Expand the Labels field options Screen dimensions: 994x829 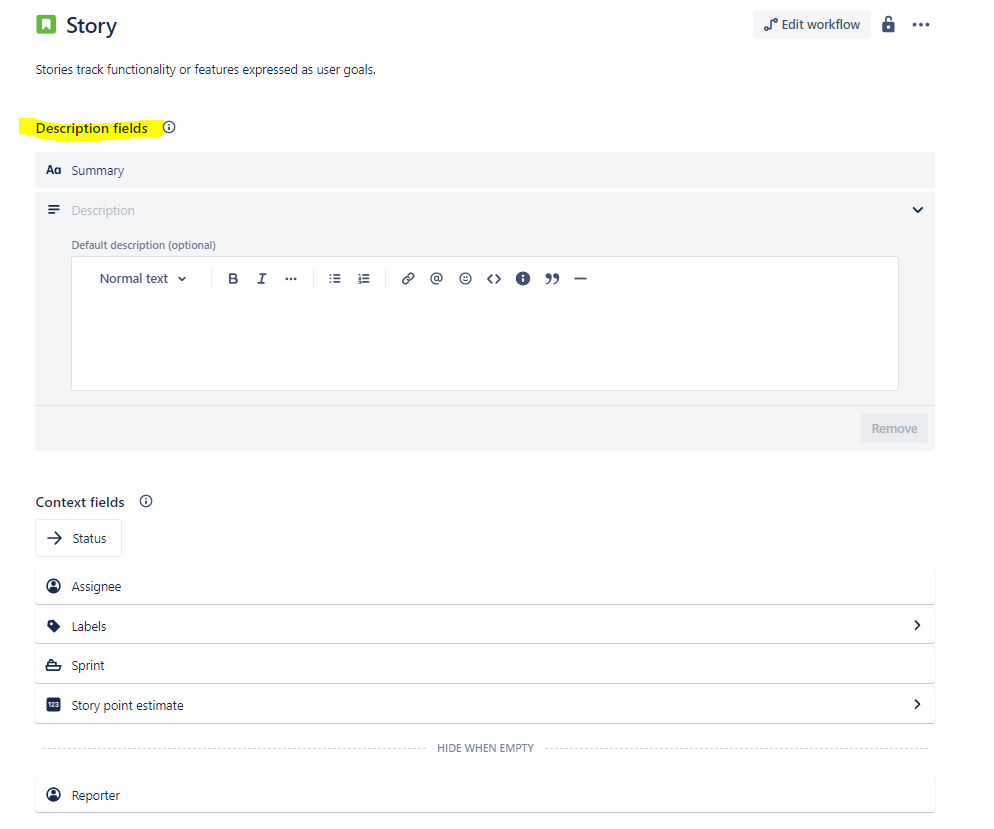[917, 626]
